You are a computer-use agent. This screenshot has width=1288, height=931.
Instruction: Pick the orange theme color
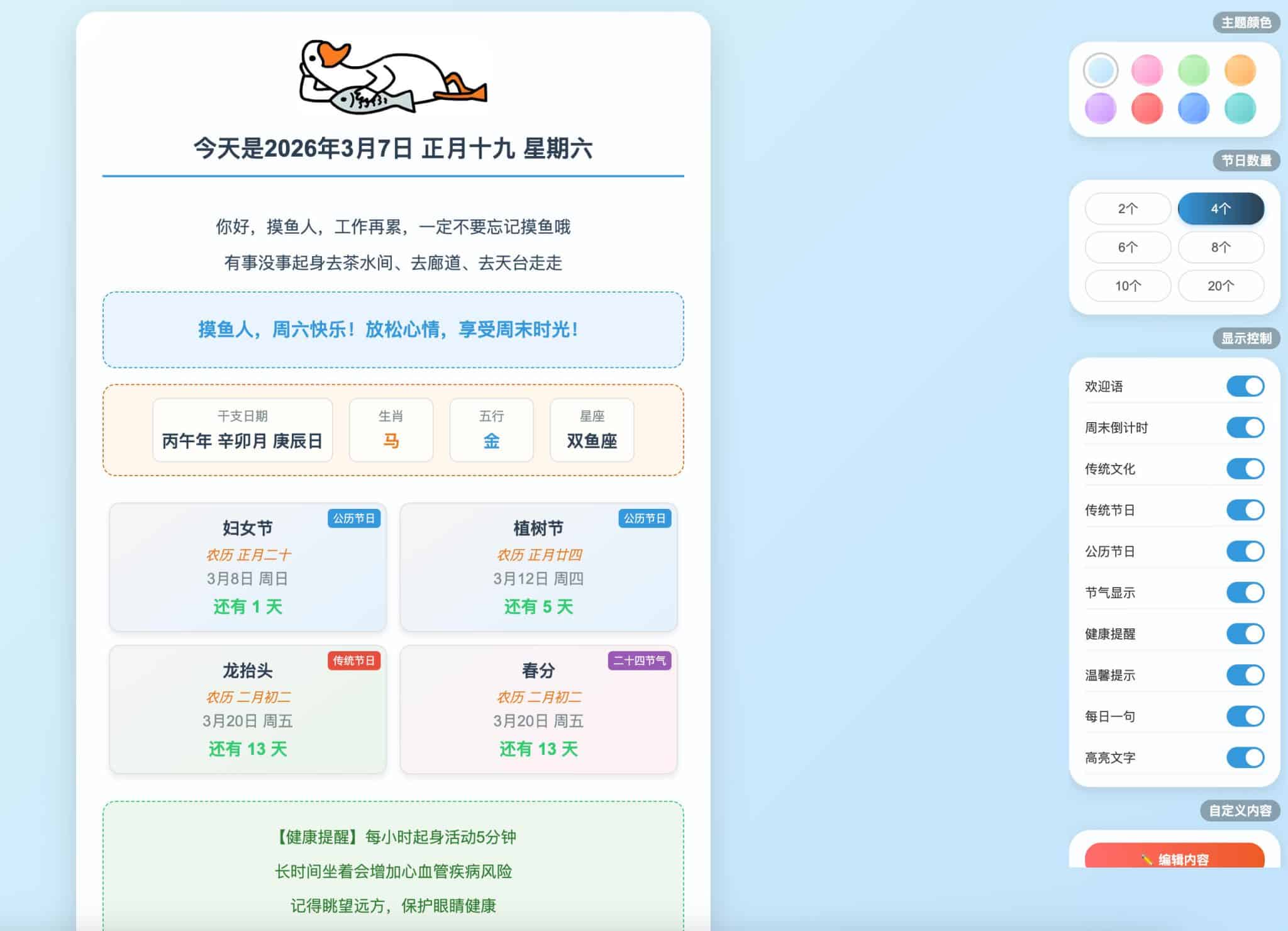pos(1240,70)
